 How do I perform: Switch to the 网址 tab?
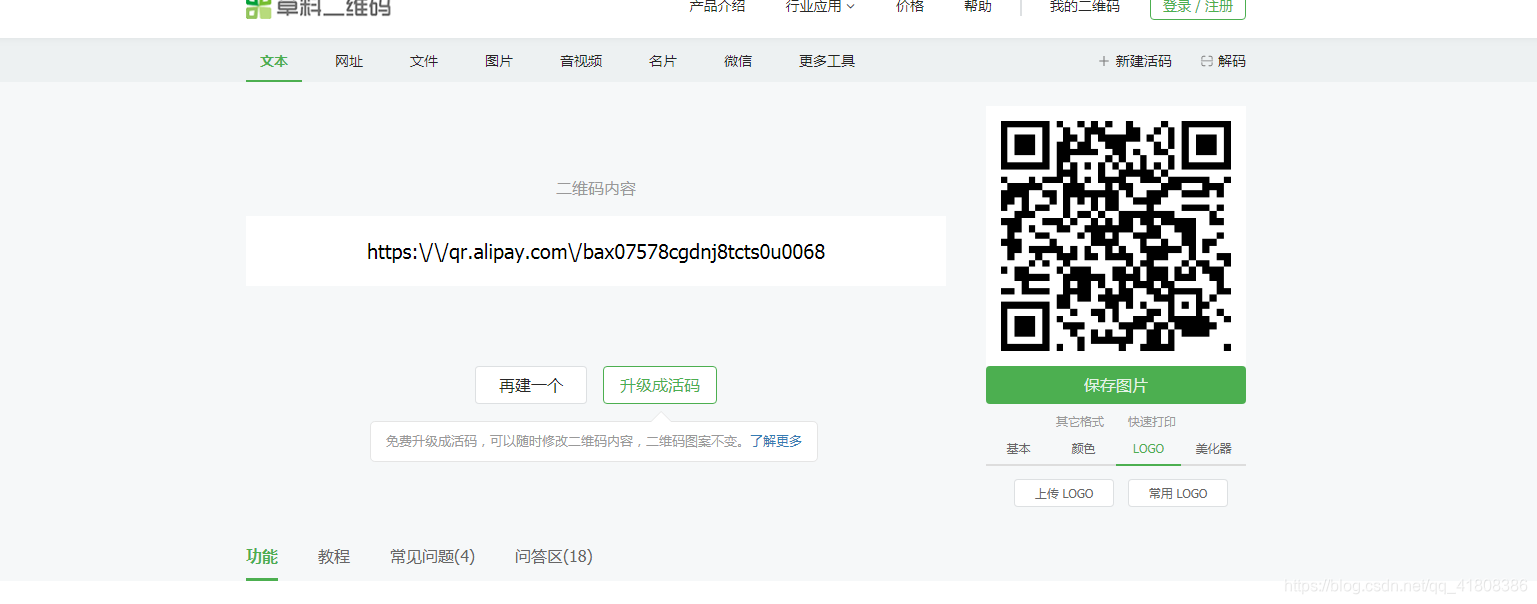(x=349, y=61)
